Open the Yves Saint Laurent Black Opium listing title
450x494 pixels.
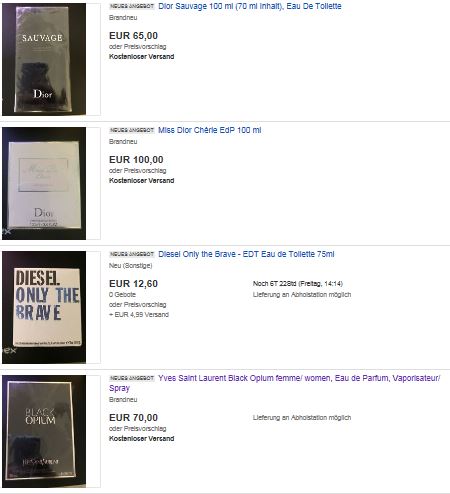275,383
